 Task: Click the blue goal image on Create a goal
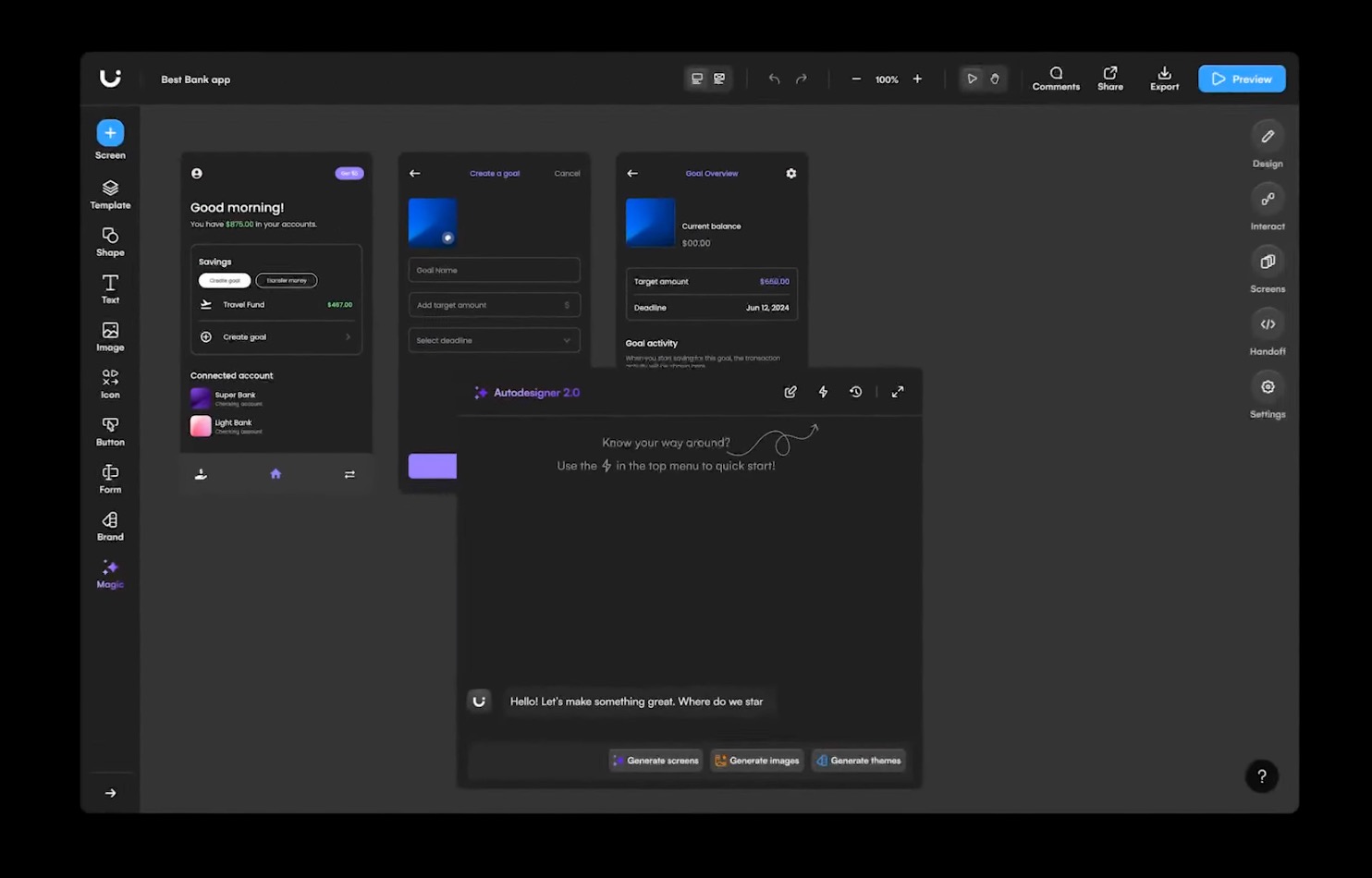click(x=433, y=222)
